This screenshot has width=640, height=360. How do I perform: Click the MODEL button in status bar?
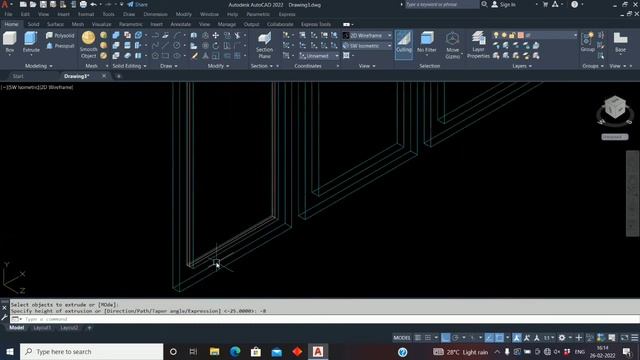click(x=402, y=338)
